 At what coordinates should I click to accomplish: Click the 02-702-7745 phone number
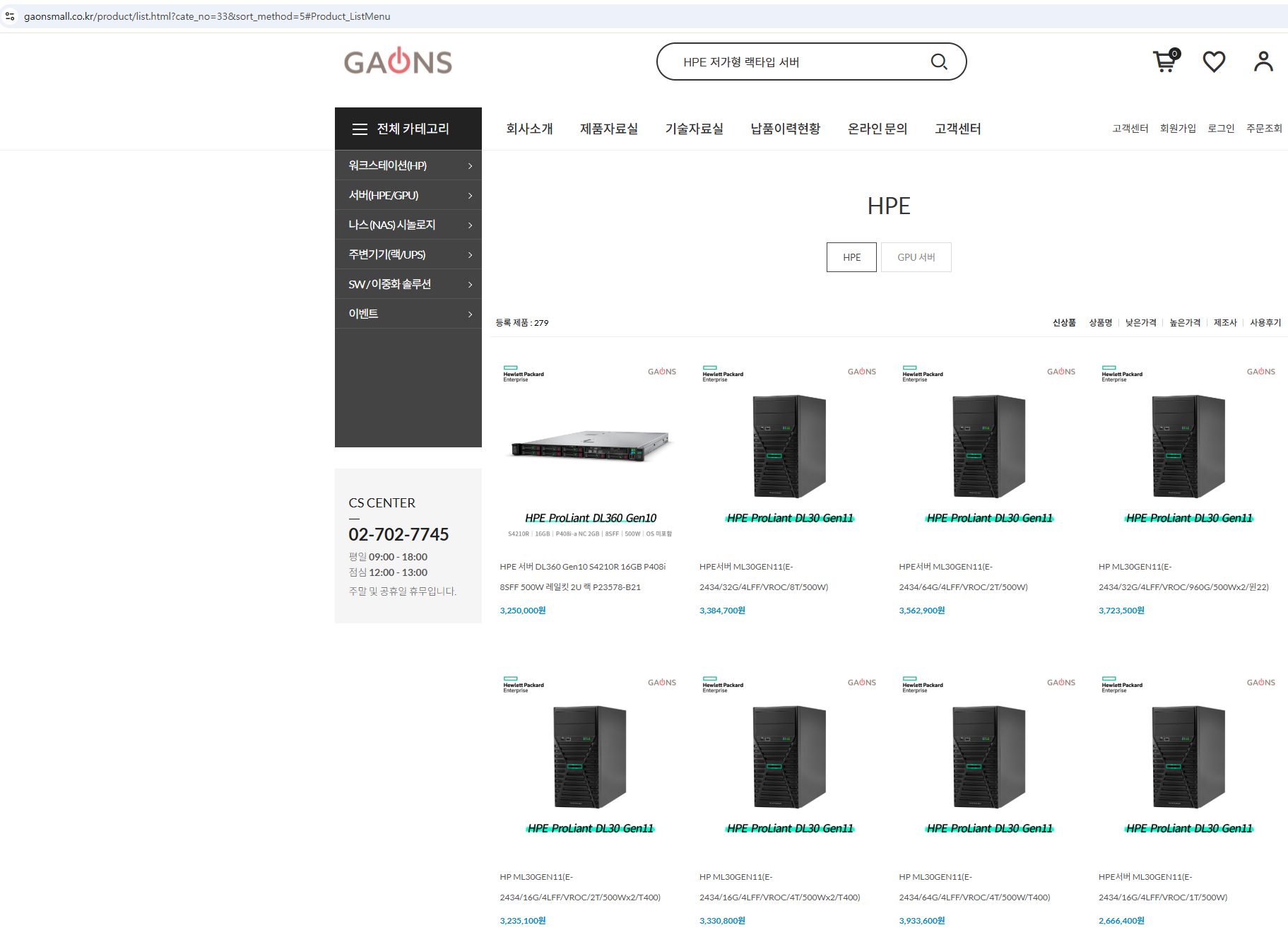(398, 534)
